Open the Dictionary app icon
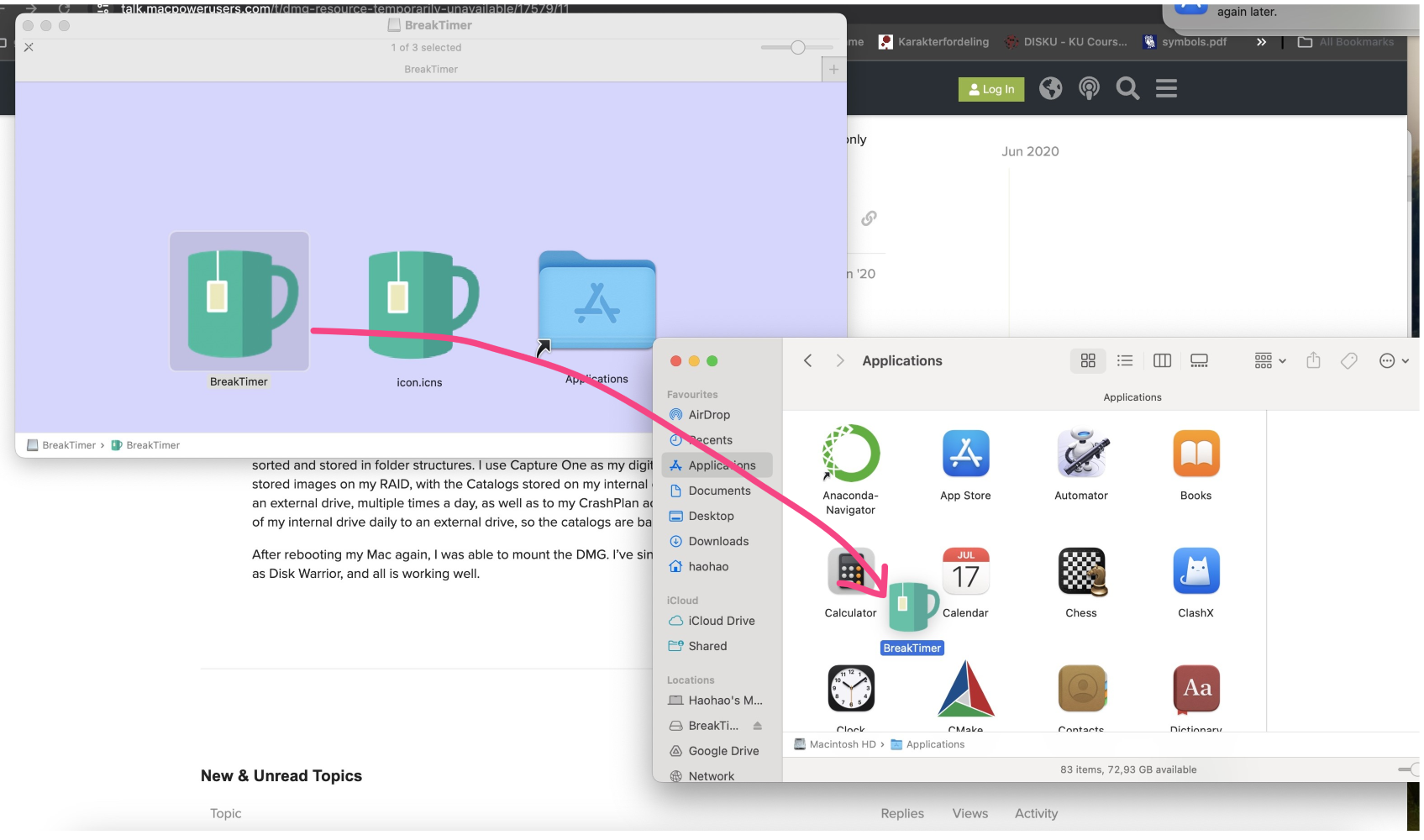 point(1195,689)
